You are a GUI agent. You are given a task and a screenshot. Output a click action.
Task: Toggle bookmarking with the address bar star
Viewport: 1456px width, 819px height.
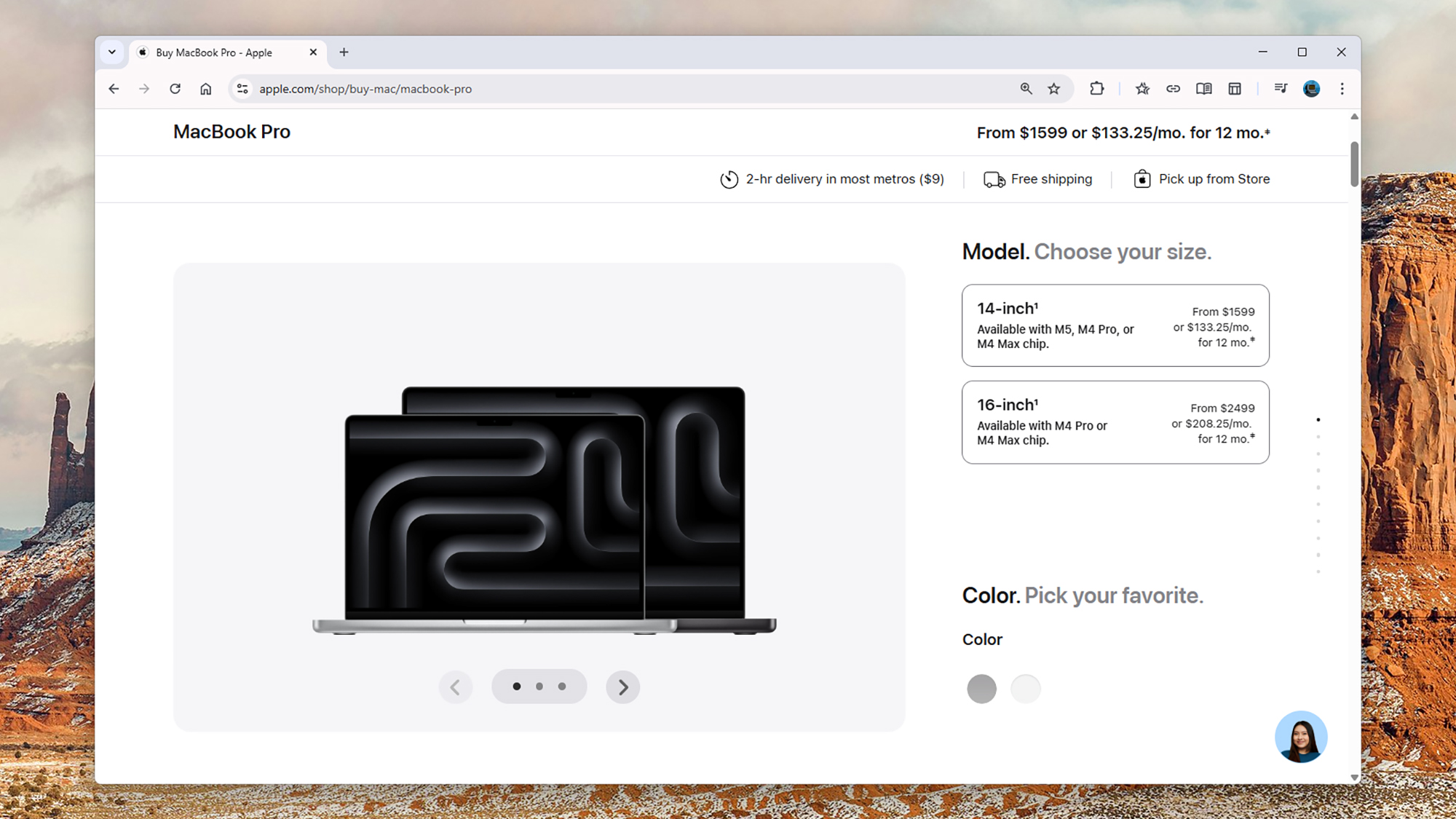pyautogui.click(x=1053, y=88)
